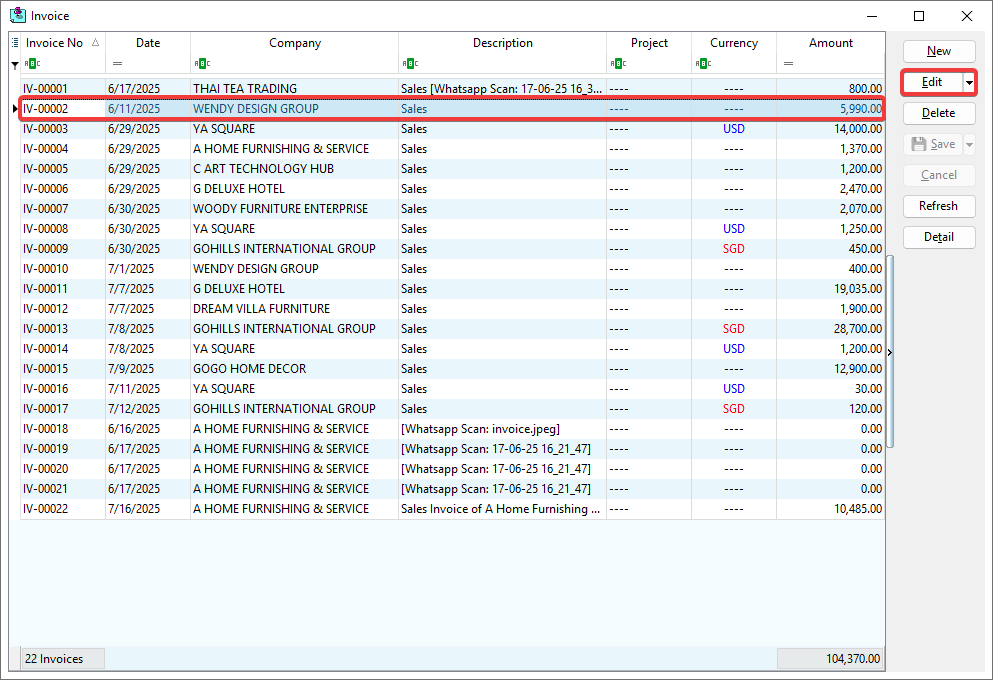Image resolution: width=993 pixels, height=680 pixels.
Task: Open the Detail button
Action: tap(939, 237)
